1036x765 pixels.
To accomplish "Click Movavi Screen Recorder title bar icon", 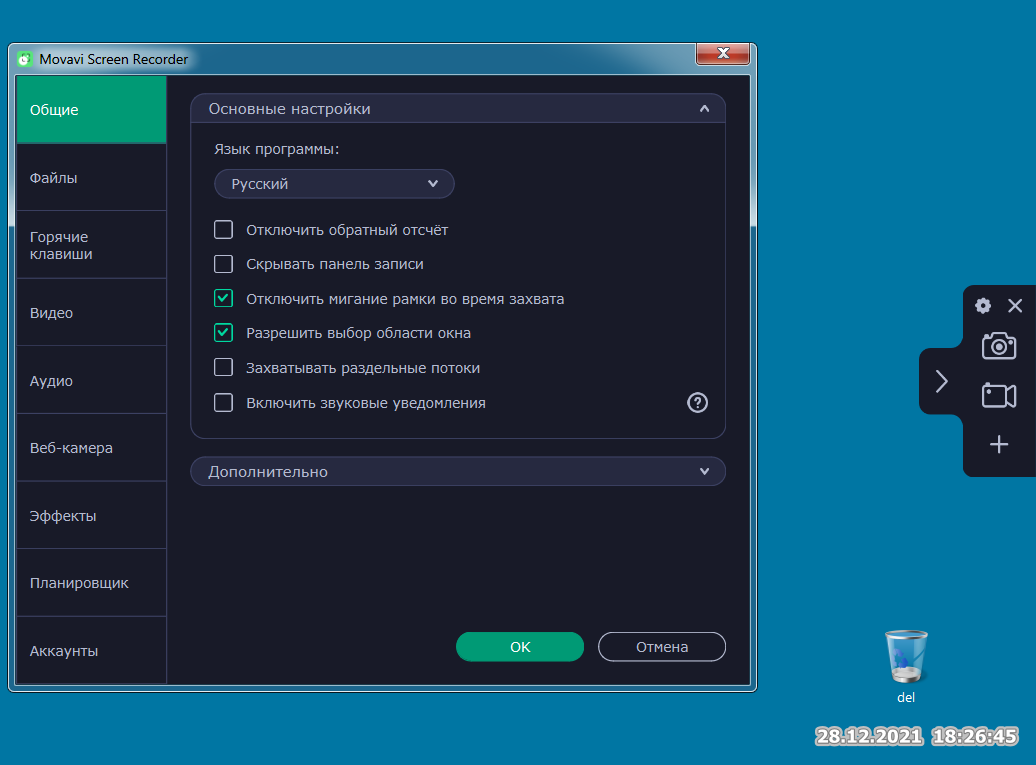I will coord(24,59).
